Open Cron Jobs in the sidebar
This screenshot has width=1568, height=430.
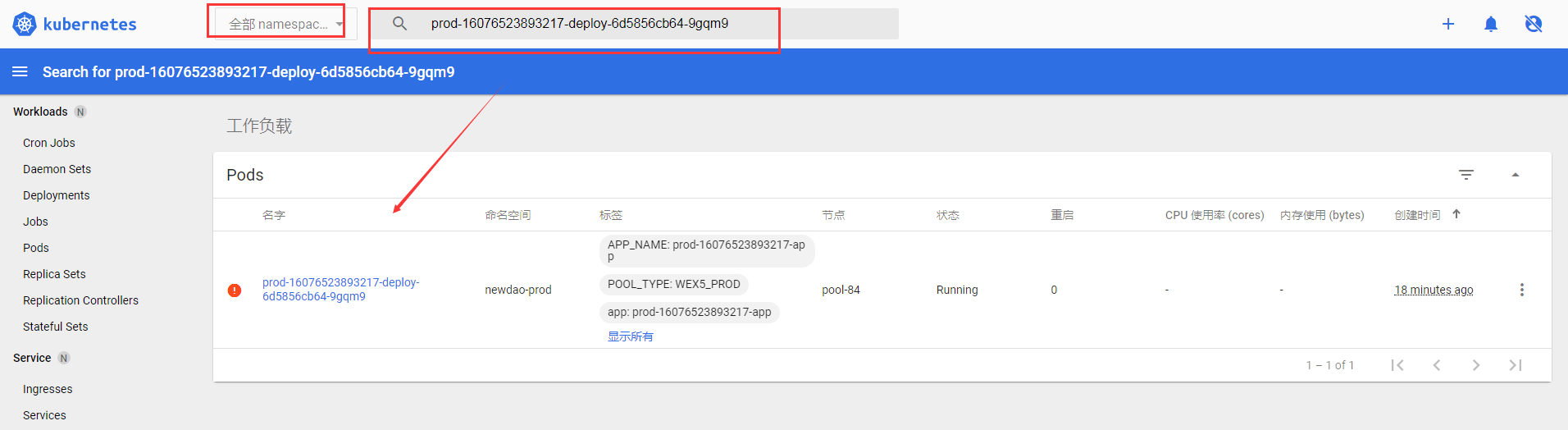pos(49,143)
